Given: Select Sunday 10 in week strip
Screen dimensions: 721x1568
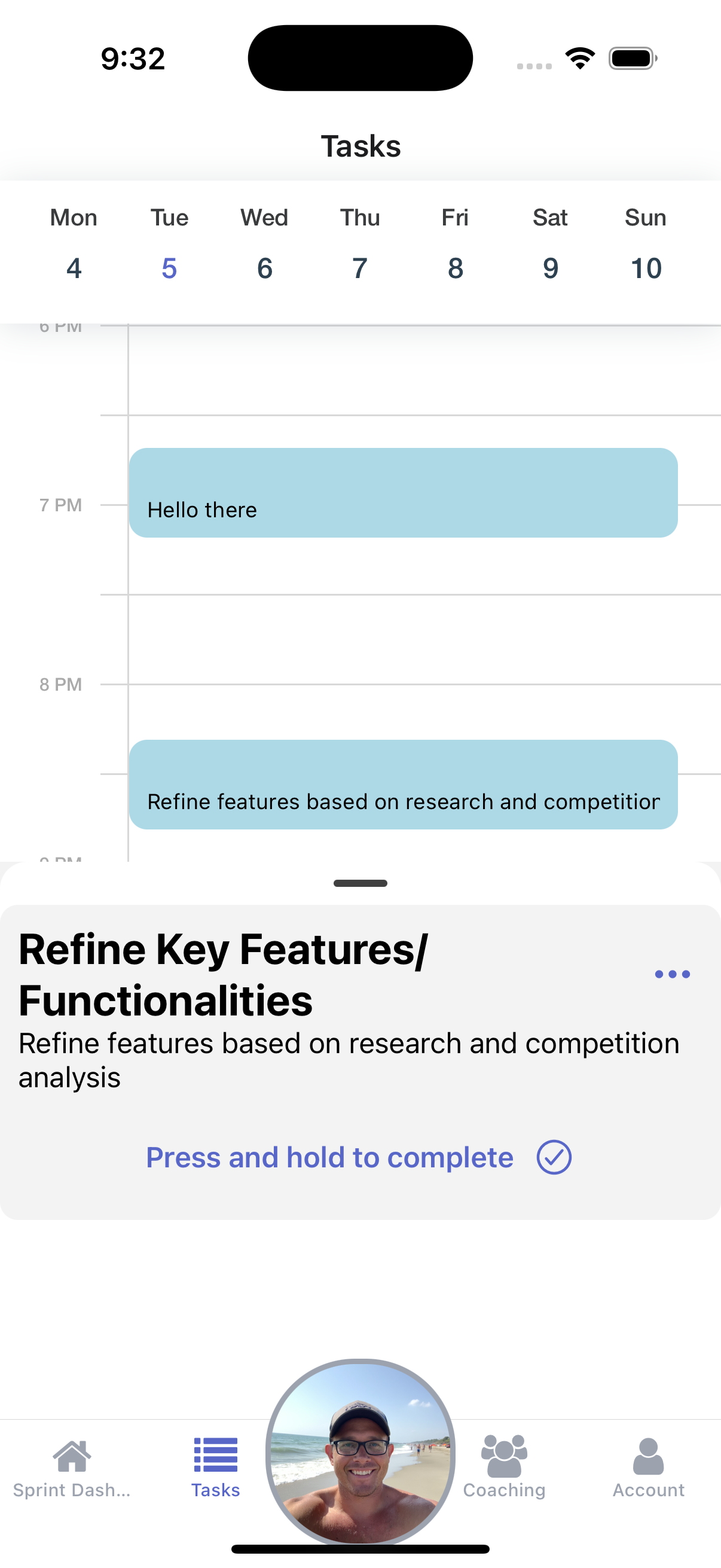Looking at the screenshot, I should pyautogui.click(x=646, y=243).
